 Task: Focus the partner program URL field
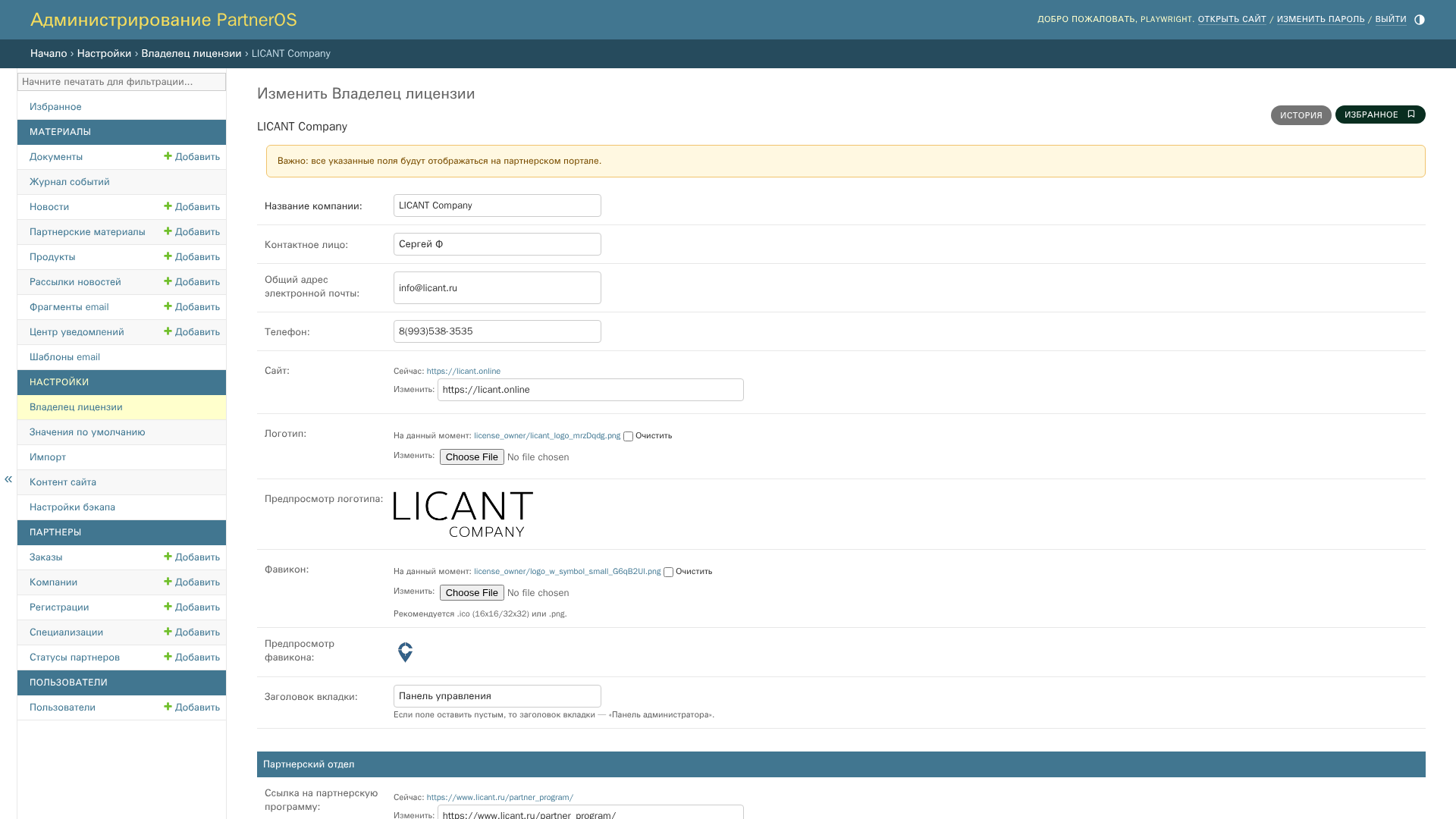(x=591, y=812)
